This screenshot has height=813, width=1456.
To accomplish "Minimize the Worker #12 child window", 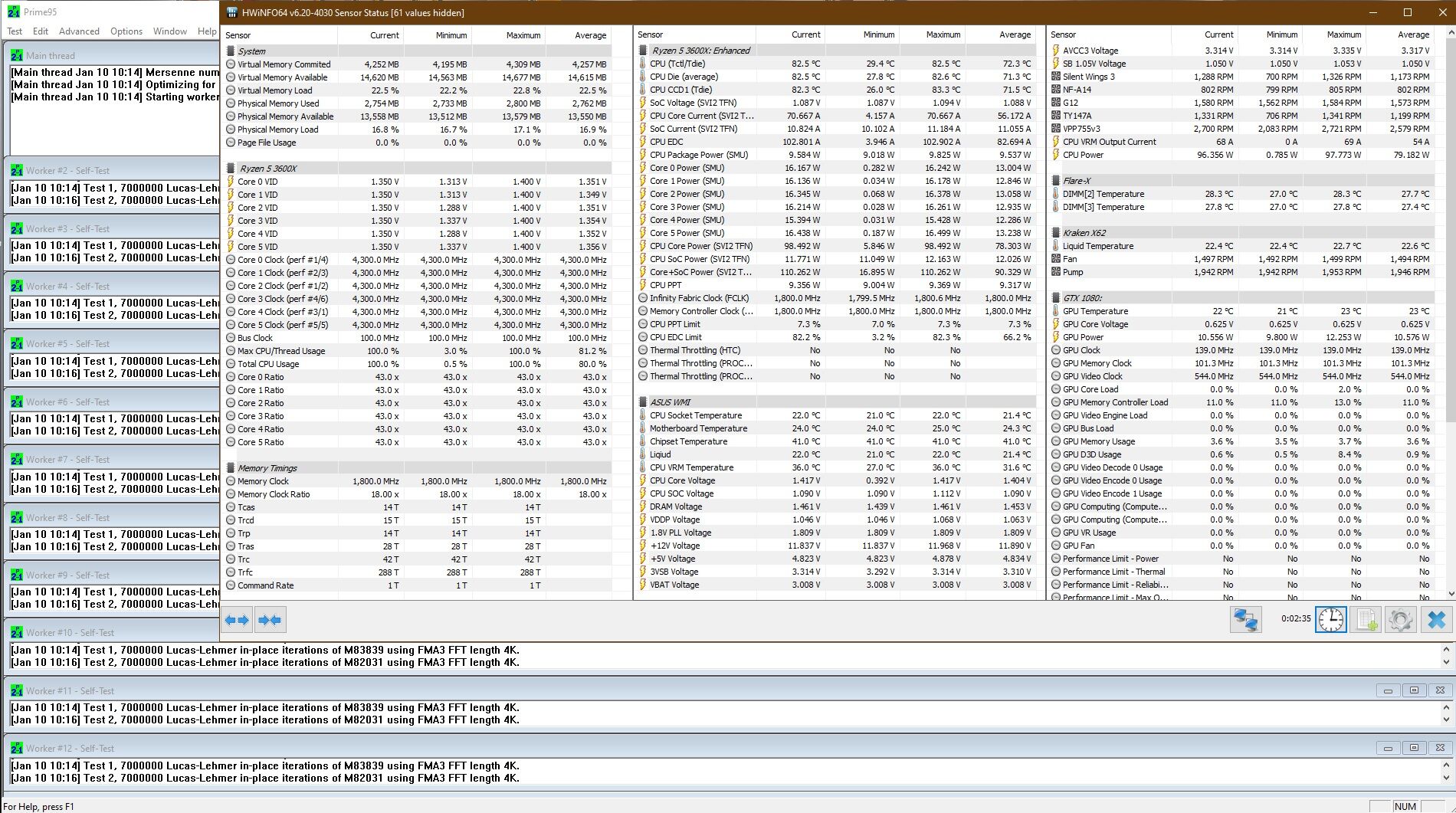I will 1388,748.
